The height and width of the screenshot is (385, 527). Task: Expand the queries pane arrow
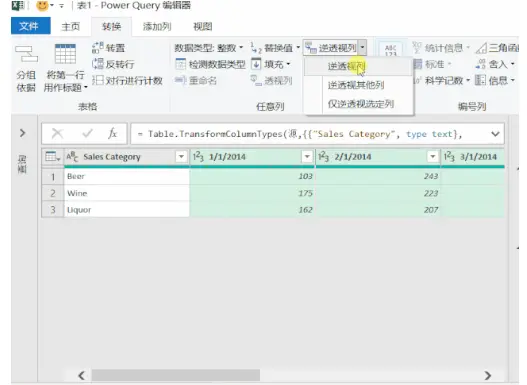pos(23,133)
